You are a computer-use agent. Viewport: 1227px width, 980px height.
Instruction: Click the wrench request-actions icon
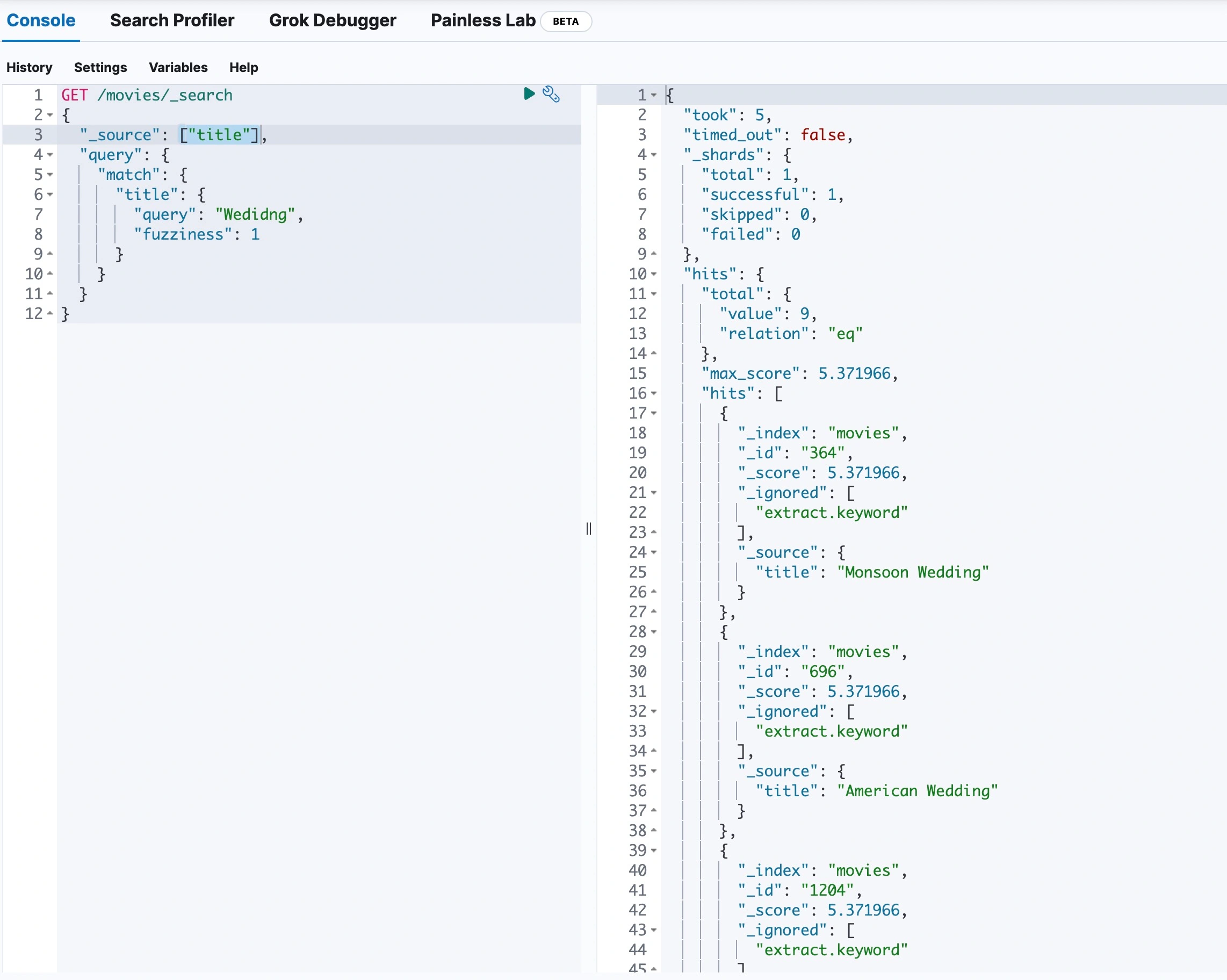tap(551, 94)
